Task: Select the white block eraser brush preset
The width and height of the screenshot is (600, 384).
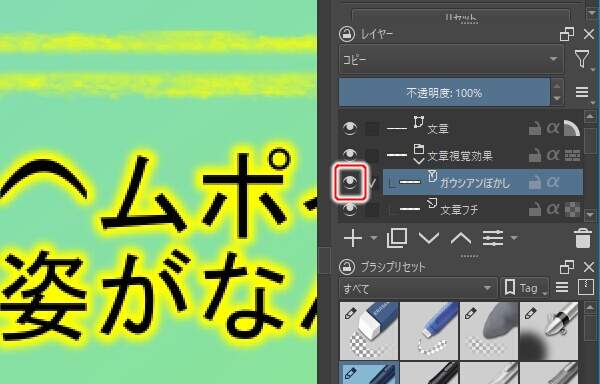Action: pos(369,331)
